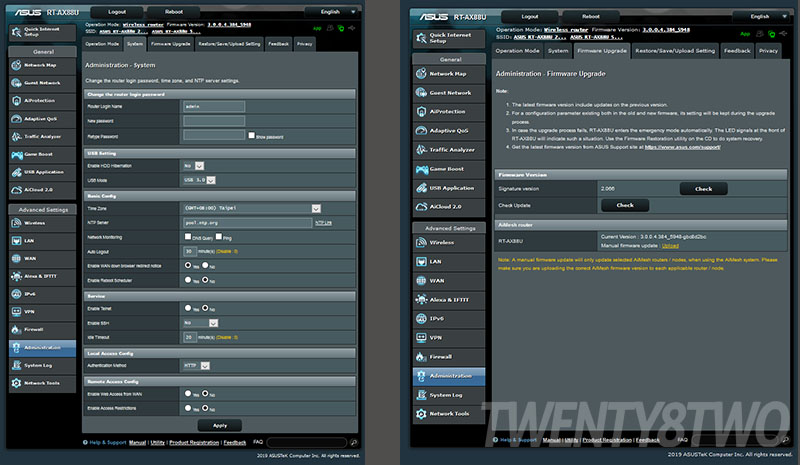Image resolution: width=800 pixels, height=465 pixels.
Task: Open System Log in the left window sidebar
Action: pos(42,365)
